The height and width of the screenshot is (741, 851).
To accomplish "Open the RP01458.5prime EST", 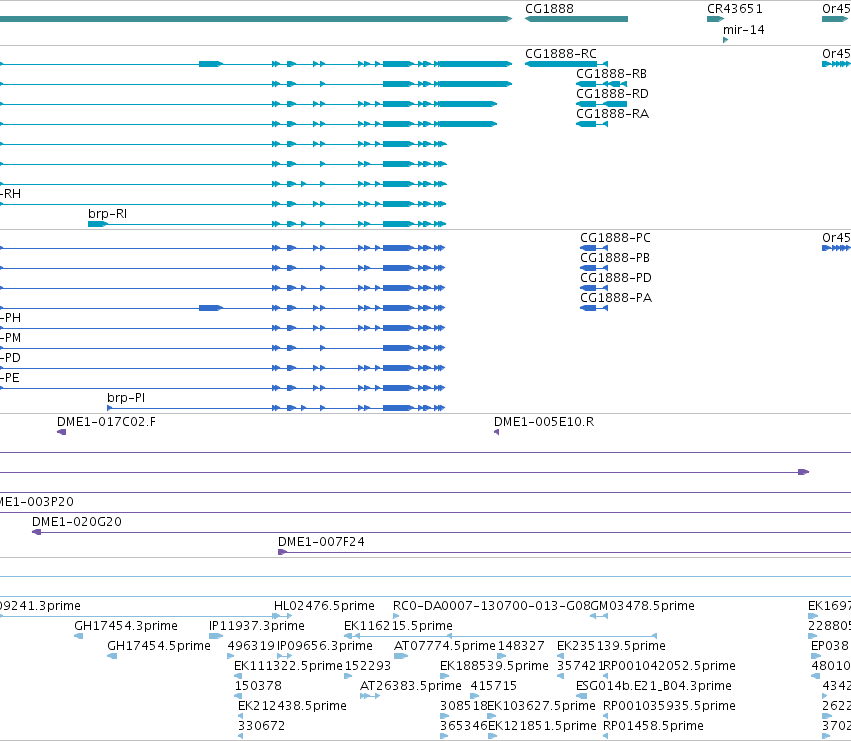I will tap(605, 737).
